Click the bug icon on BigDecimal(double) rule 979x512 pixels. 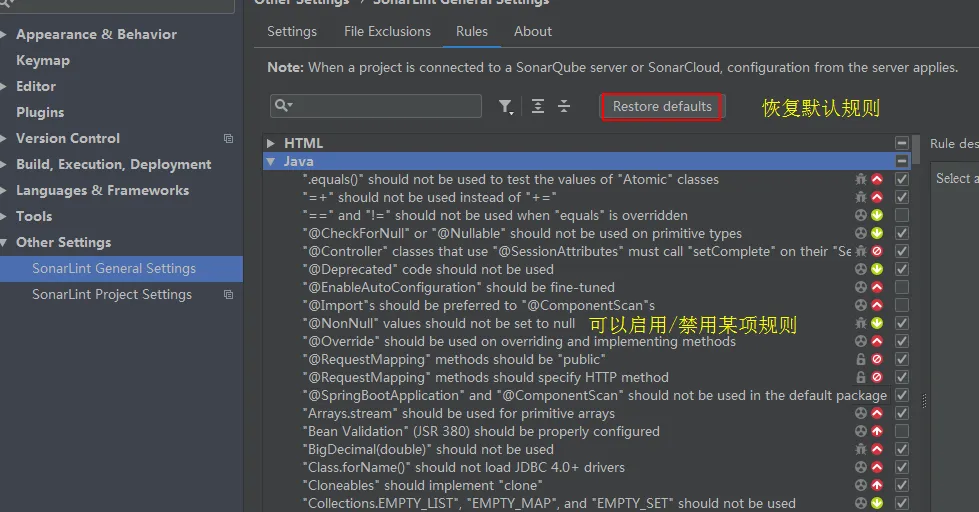coord(861,450)
